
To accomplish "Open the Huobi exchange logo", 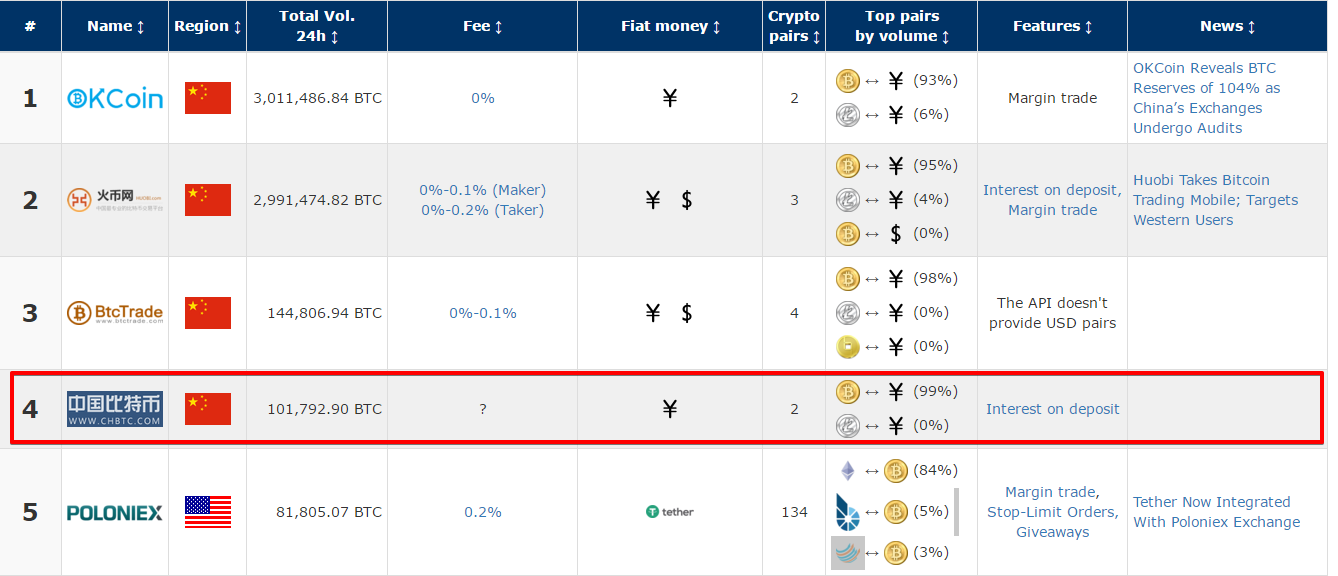I will pos(113,199).
